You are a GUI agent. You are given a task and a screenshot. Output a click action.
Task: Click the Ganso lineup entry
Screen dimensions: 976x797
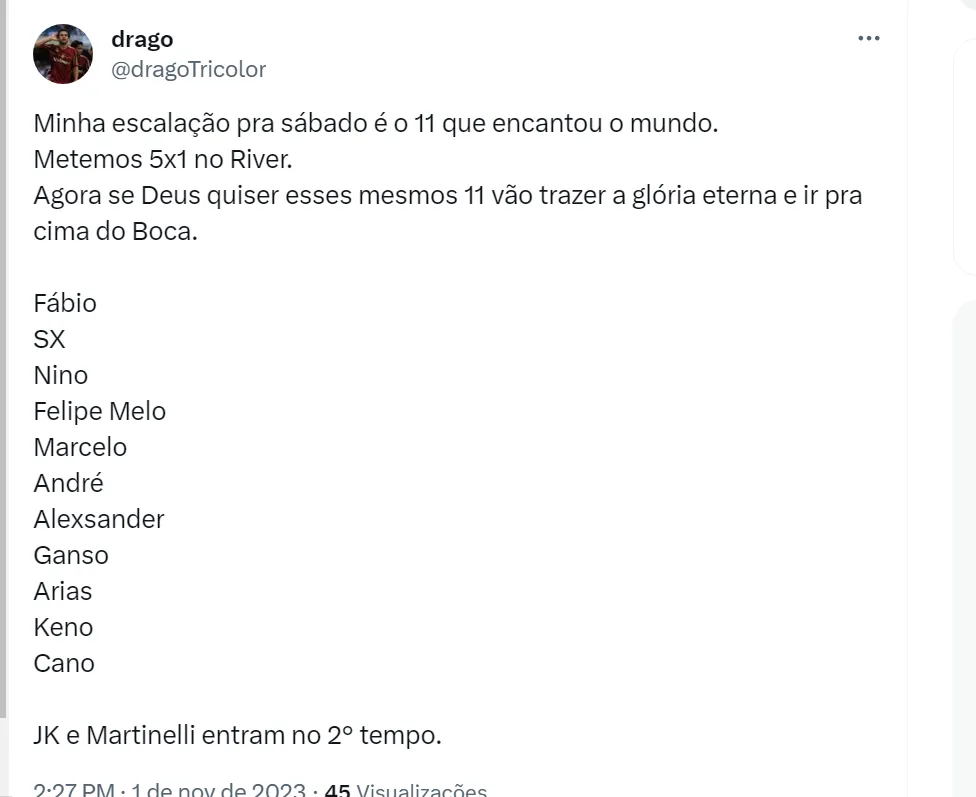(71, 555)
